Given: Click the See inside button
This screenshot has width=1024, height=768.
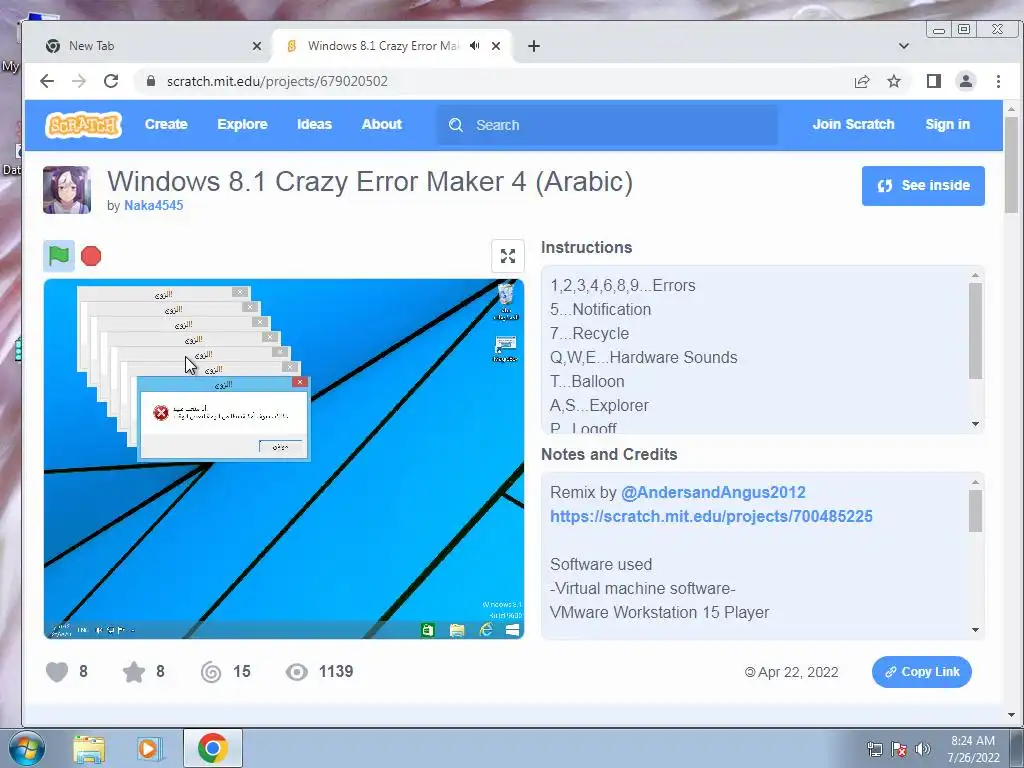Looking at the screenshot, I should tap(923, 185).
